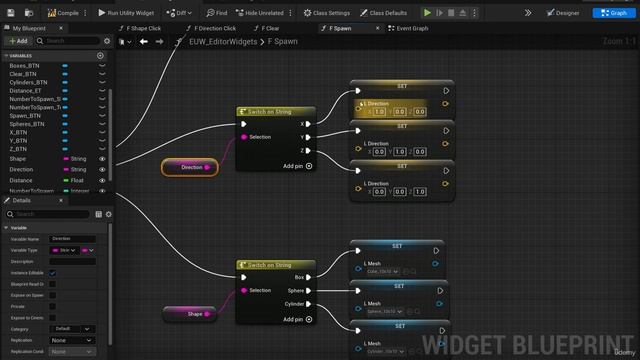Open the Details property matrix icon
This screenshot has height=360, width=640.
98,214
